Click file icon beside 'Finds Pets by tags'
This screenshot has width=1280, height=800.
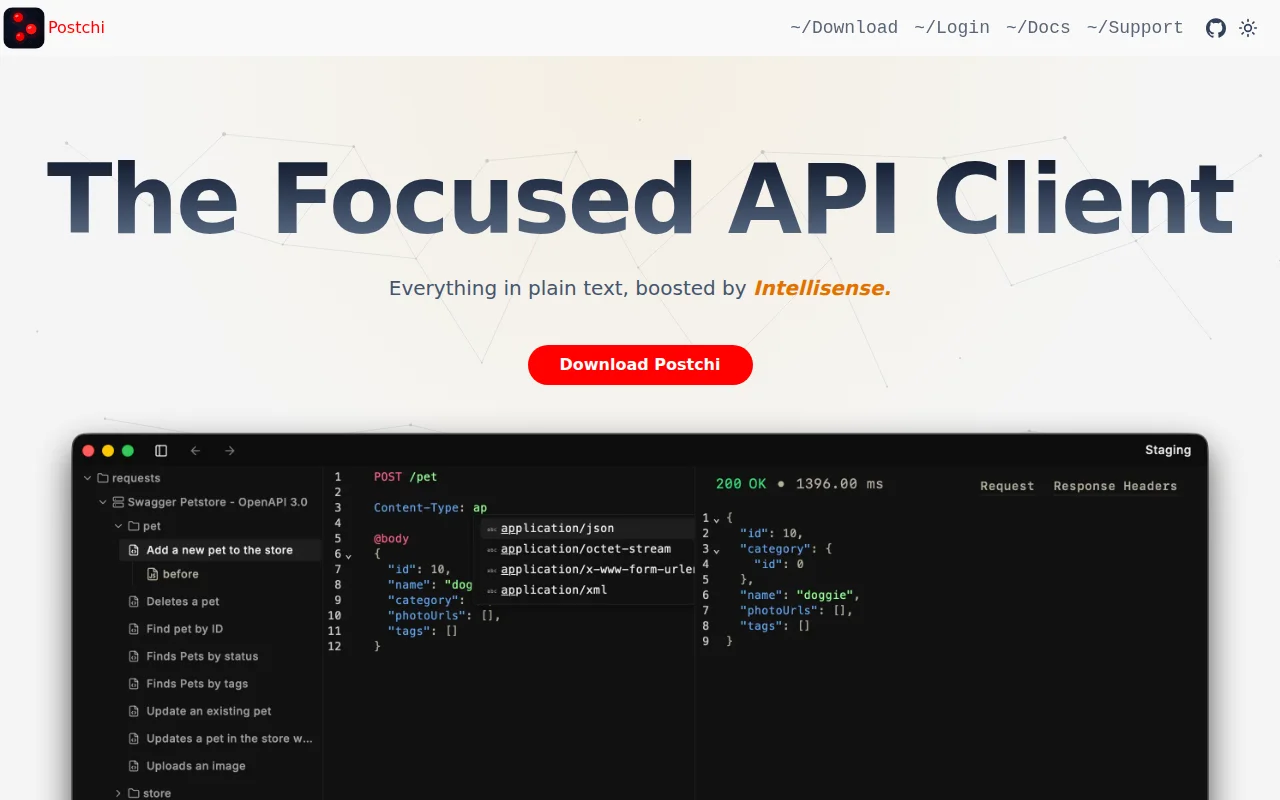click(x=134, y=684)
